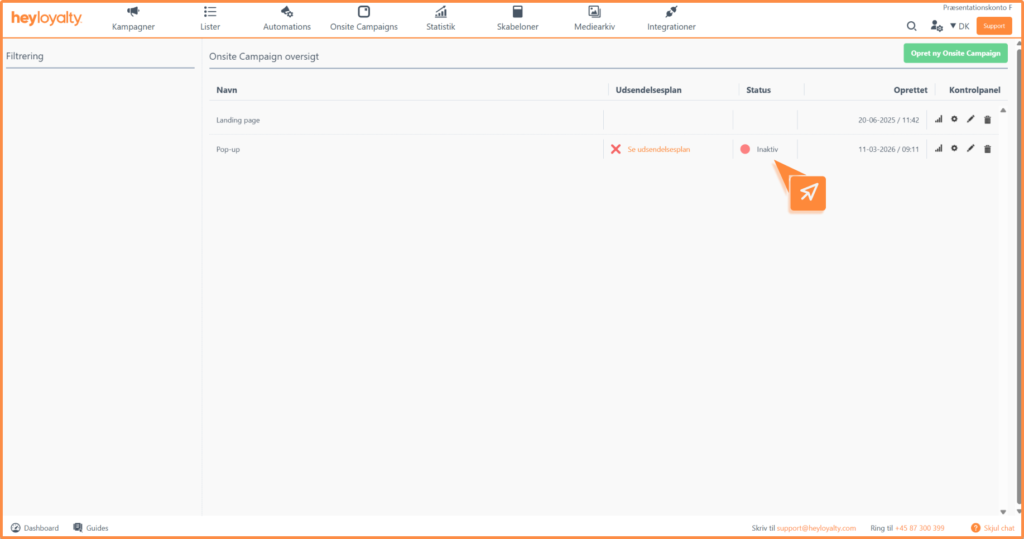Open the Mediearkiv section
1024x539 pixels.
click(x=594, y=18)
